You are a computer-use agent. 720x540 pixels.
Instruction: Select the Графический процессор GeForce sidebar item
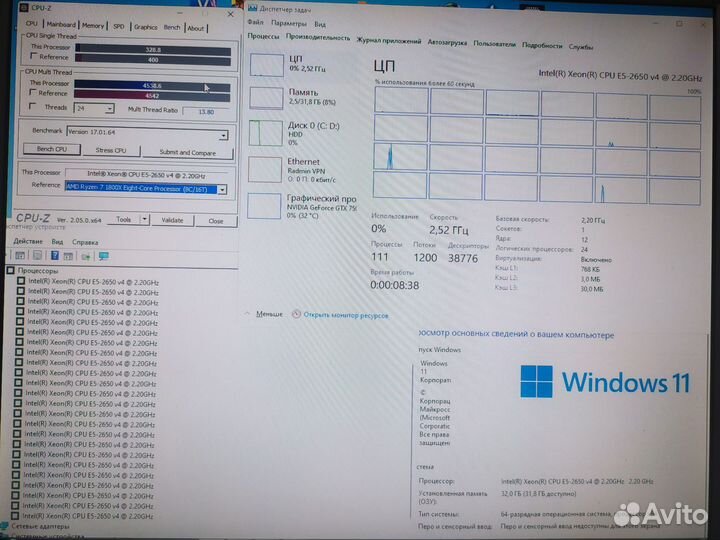pos(302,206)
